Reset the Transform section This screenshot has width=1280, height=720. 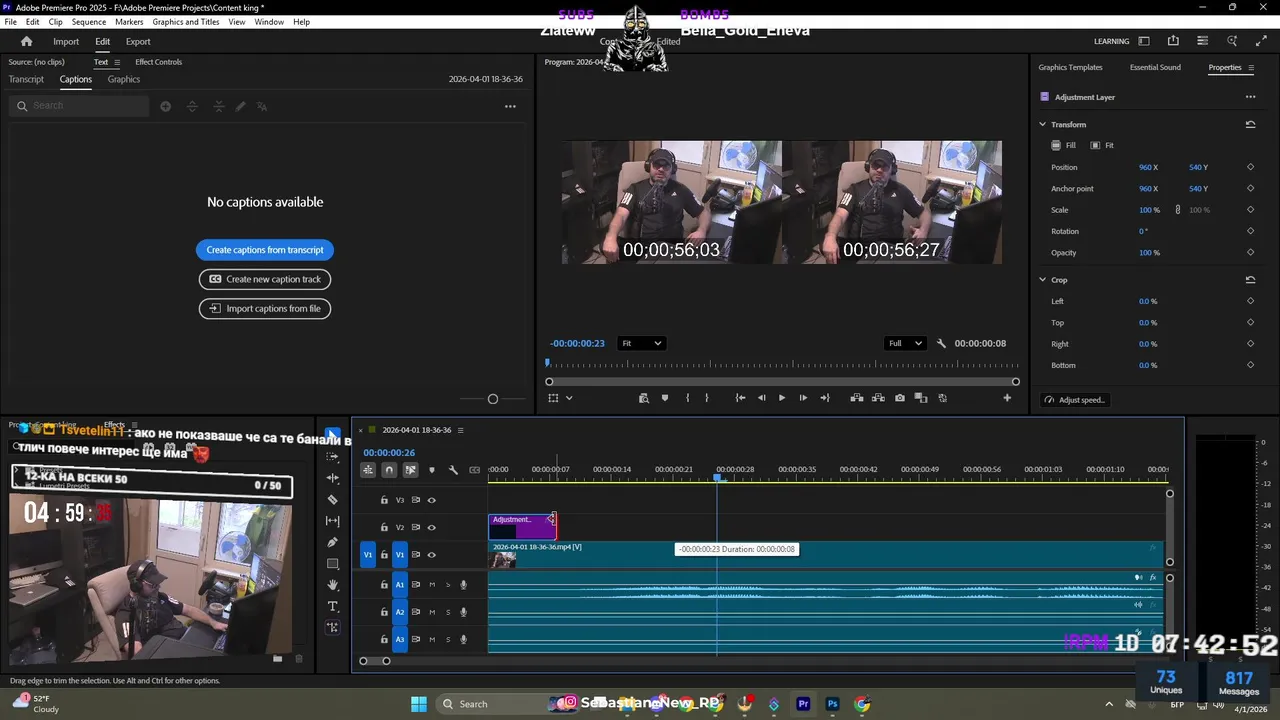click(x=1250, y=125)
